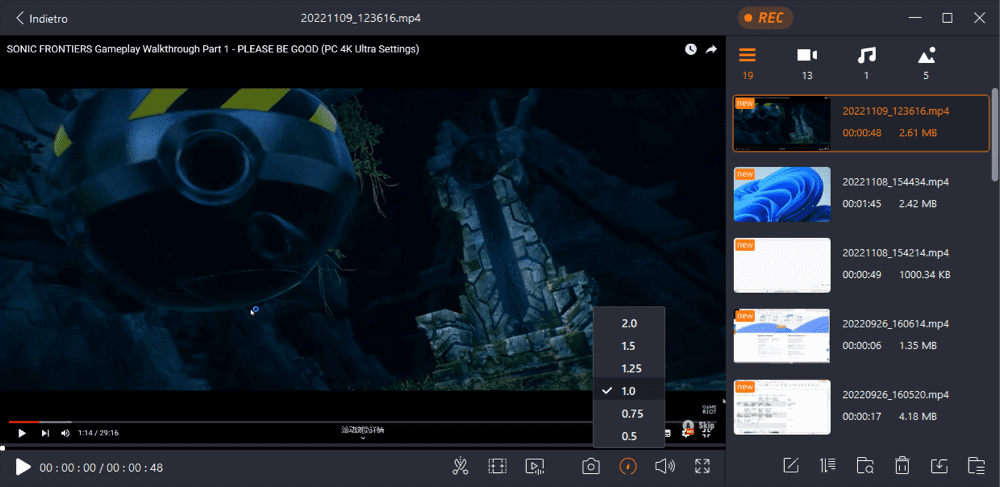The image size is (1000, 487).
Task: Open the sort order icon
Action: [x=828, y=466]
